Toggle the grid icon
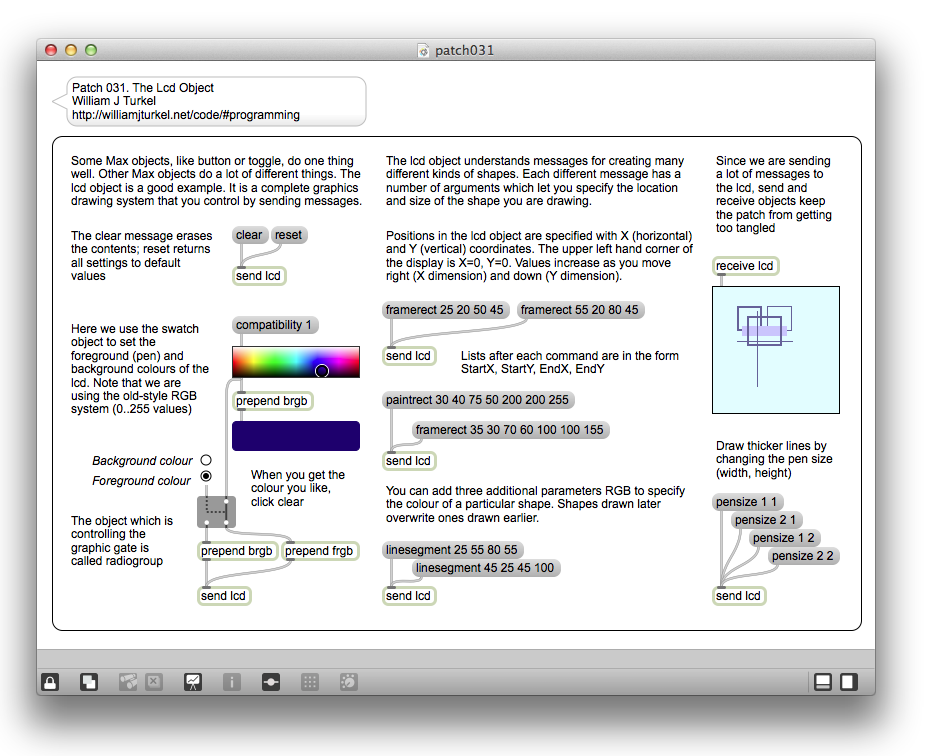 coord(310,682)
